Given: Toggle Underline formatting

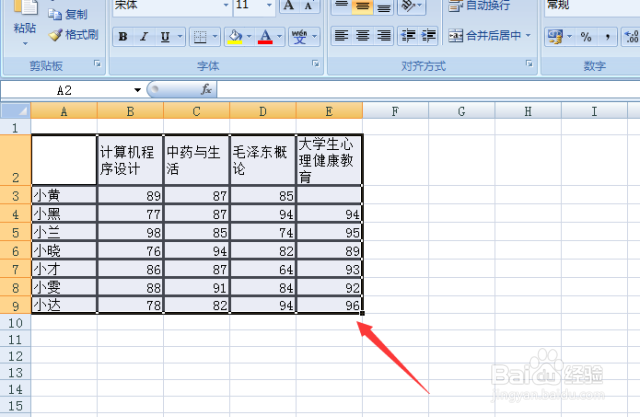Looking at the screenshot, I should pos(165,37).
